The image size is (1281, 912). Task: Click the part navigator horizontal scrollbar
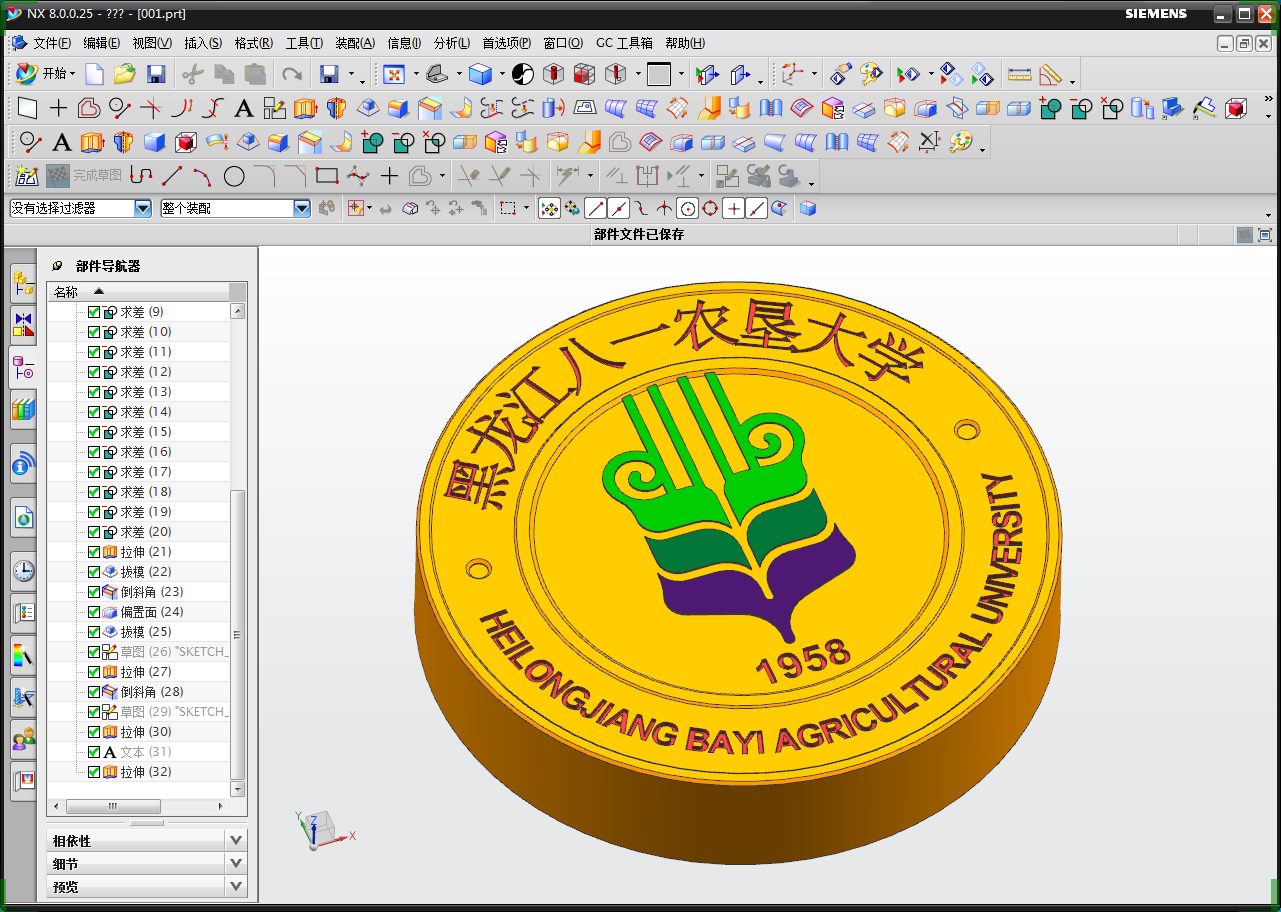coord(139,805)
